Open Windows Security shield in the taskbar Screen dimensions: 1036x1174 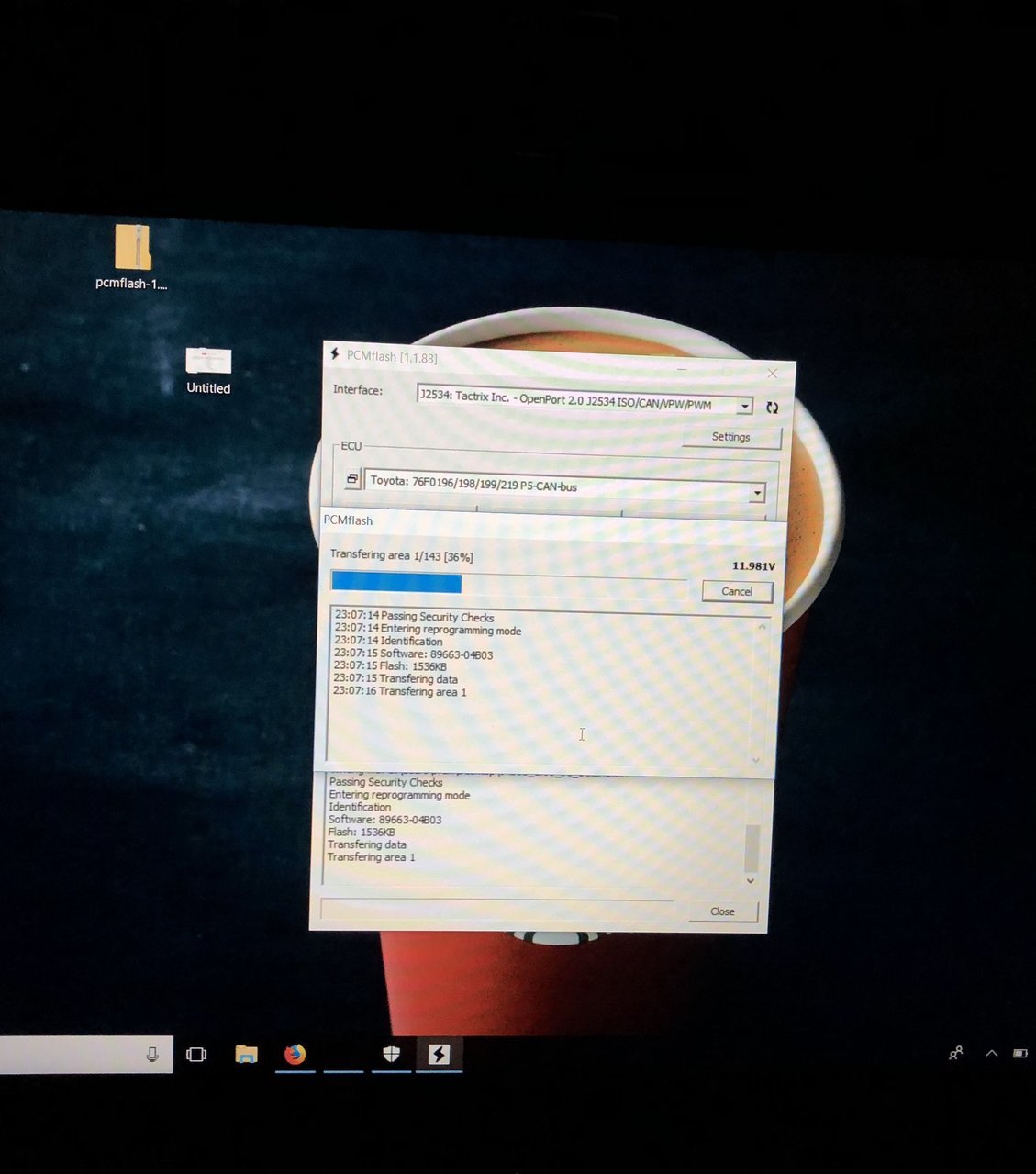click(391, 1054)
